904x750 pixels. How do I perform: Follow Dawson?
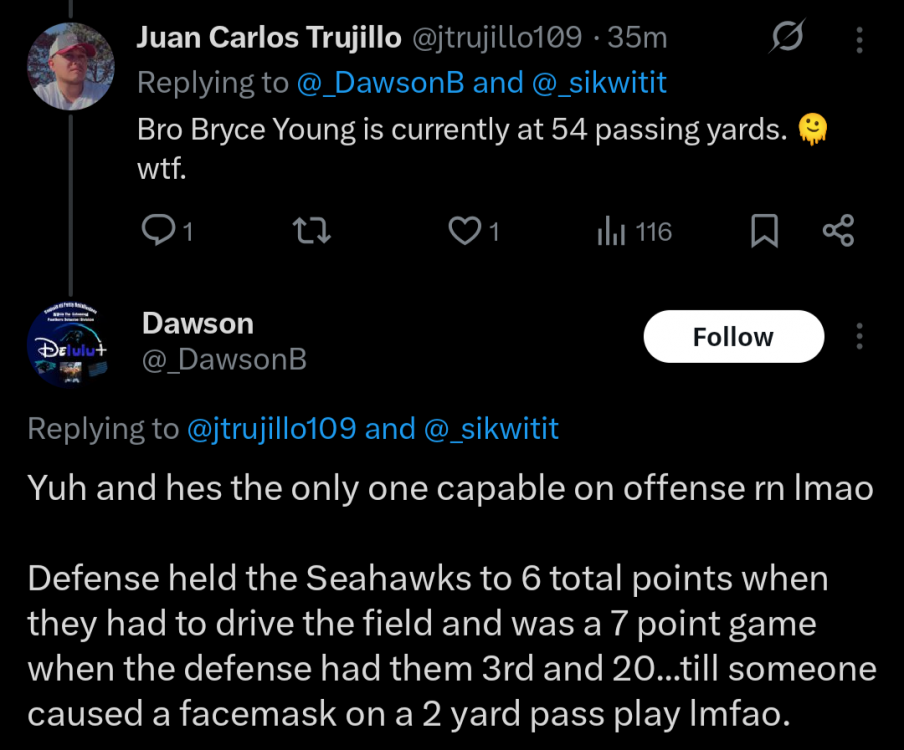(x=733, y=337)
